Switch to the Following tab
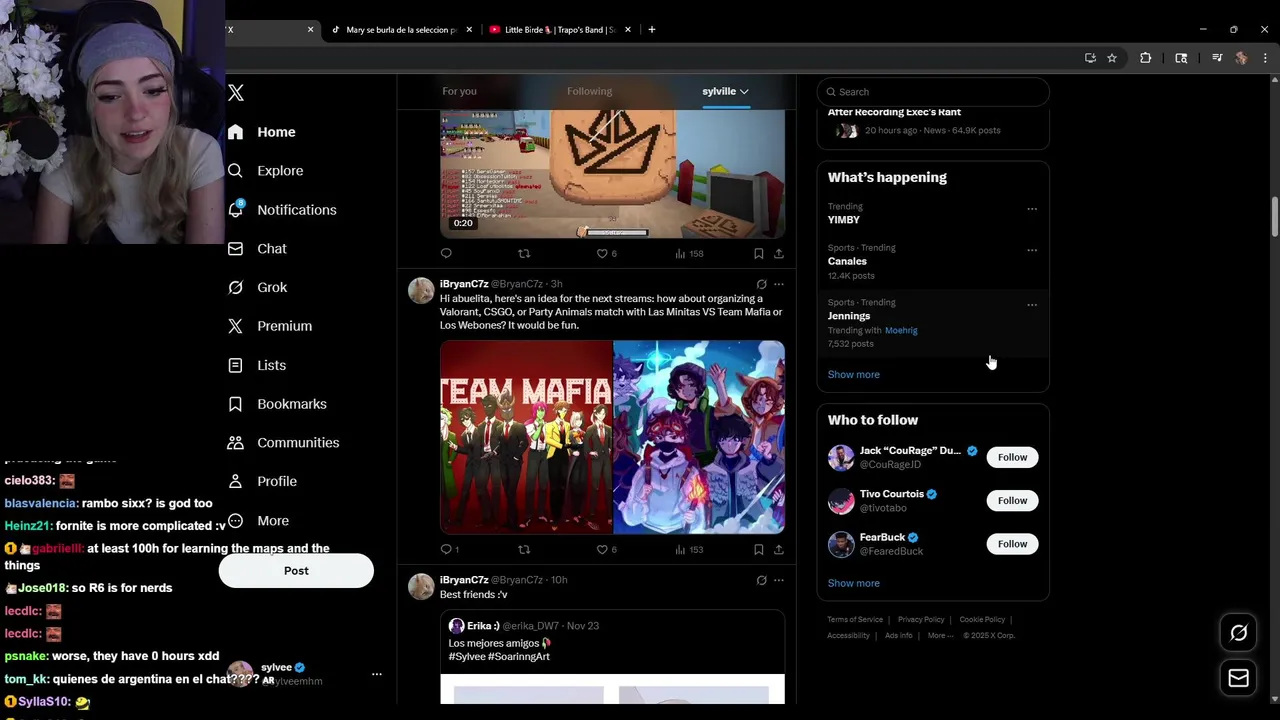The image size is (1280, 720). 589,91
